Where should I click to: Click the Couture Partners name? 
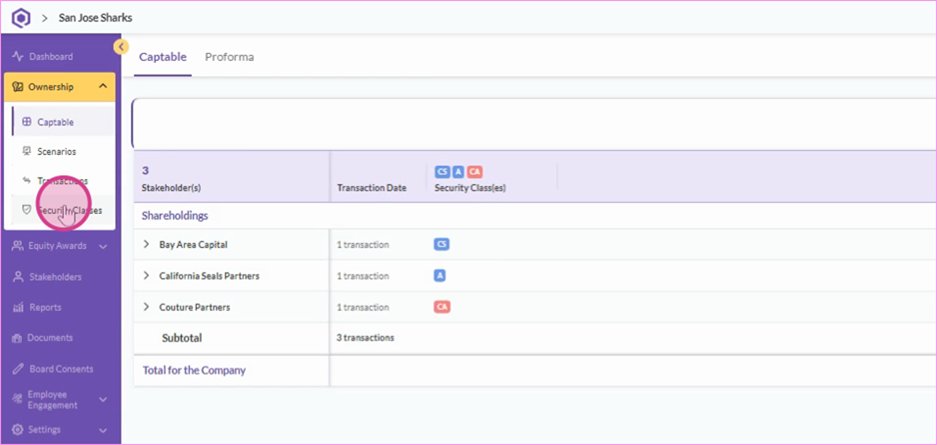[x=194, y=307]
